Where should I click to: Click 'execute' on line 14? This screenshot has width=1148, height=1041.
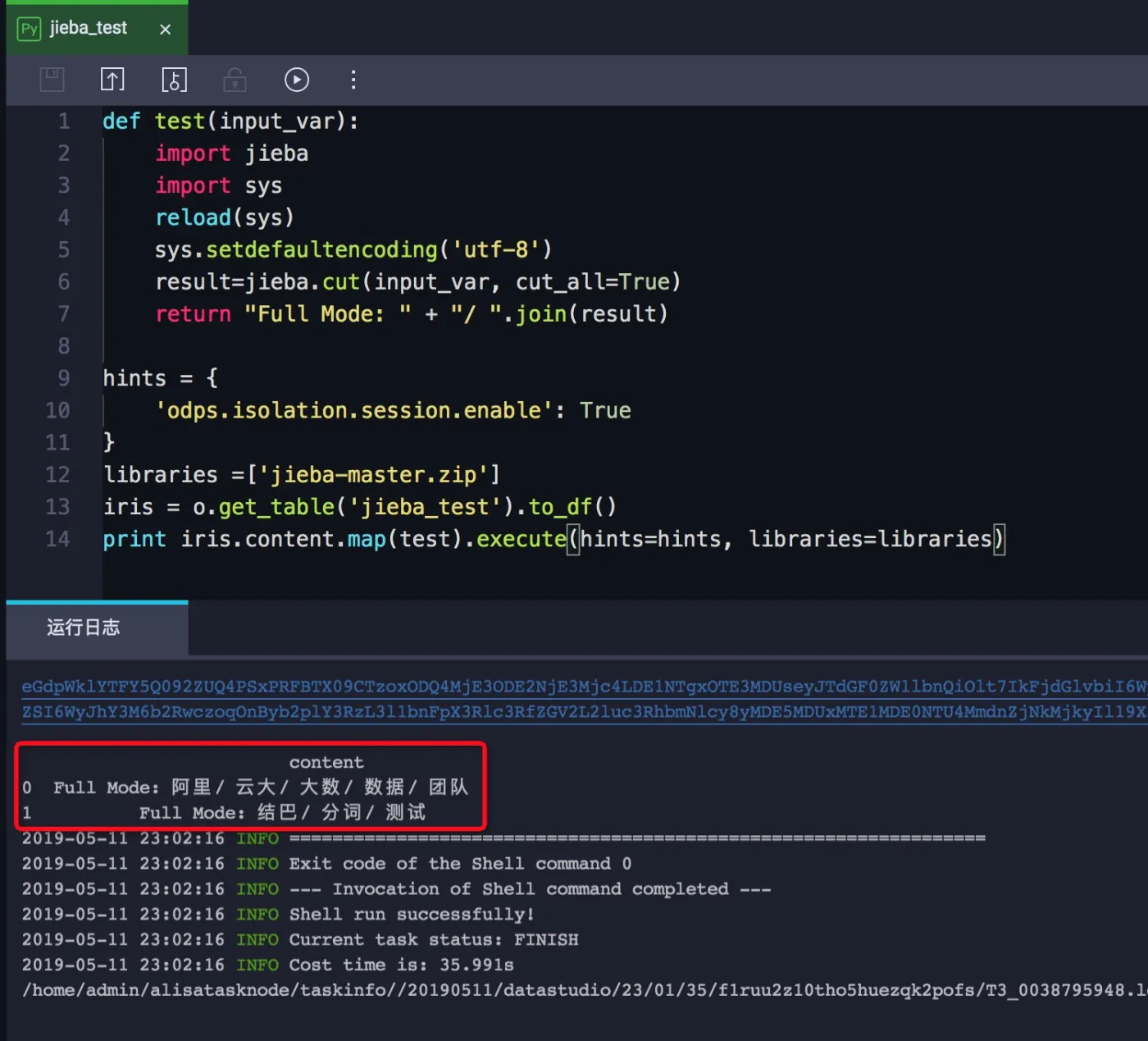coord(522,539)
